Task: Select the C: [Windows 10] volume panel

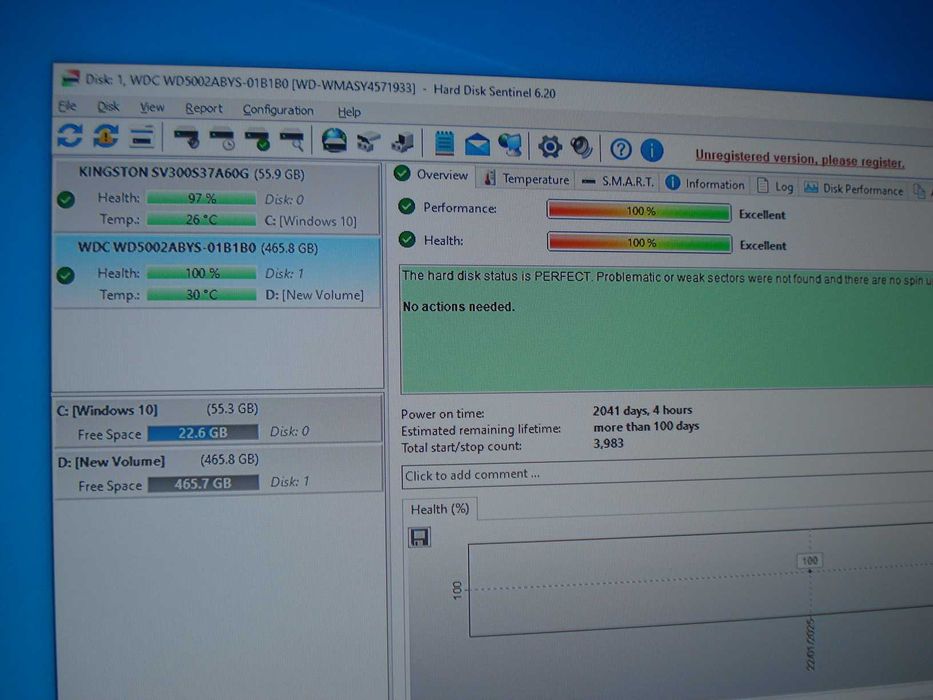Action: (218, 420)
